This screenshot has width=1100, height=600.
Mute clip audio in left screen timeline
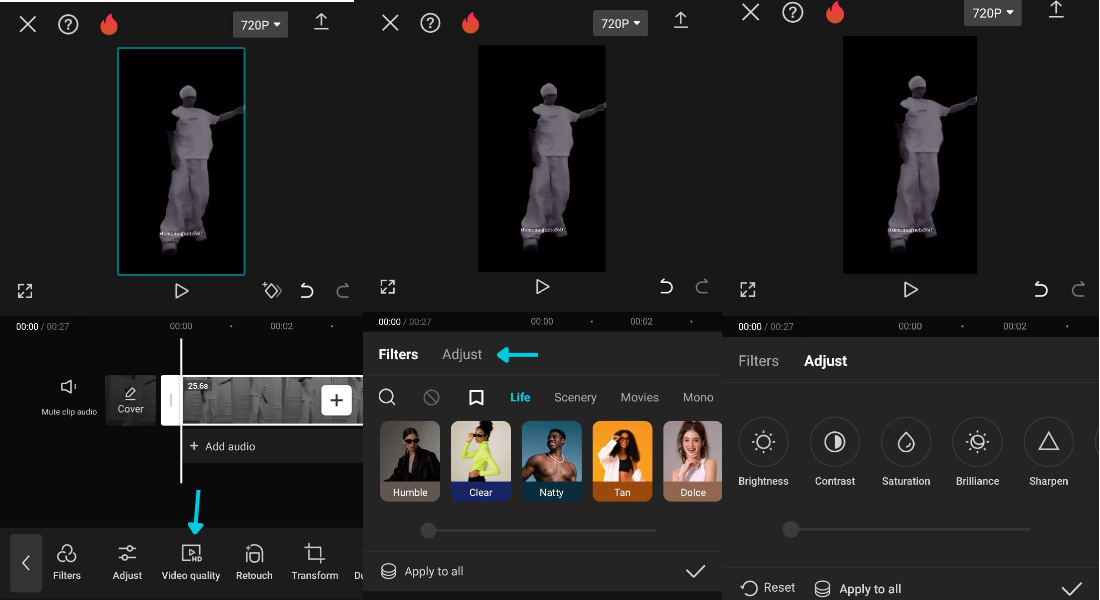click(69, 397)
